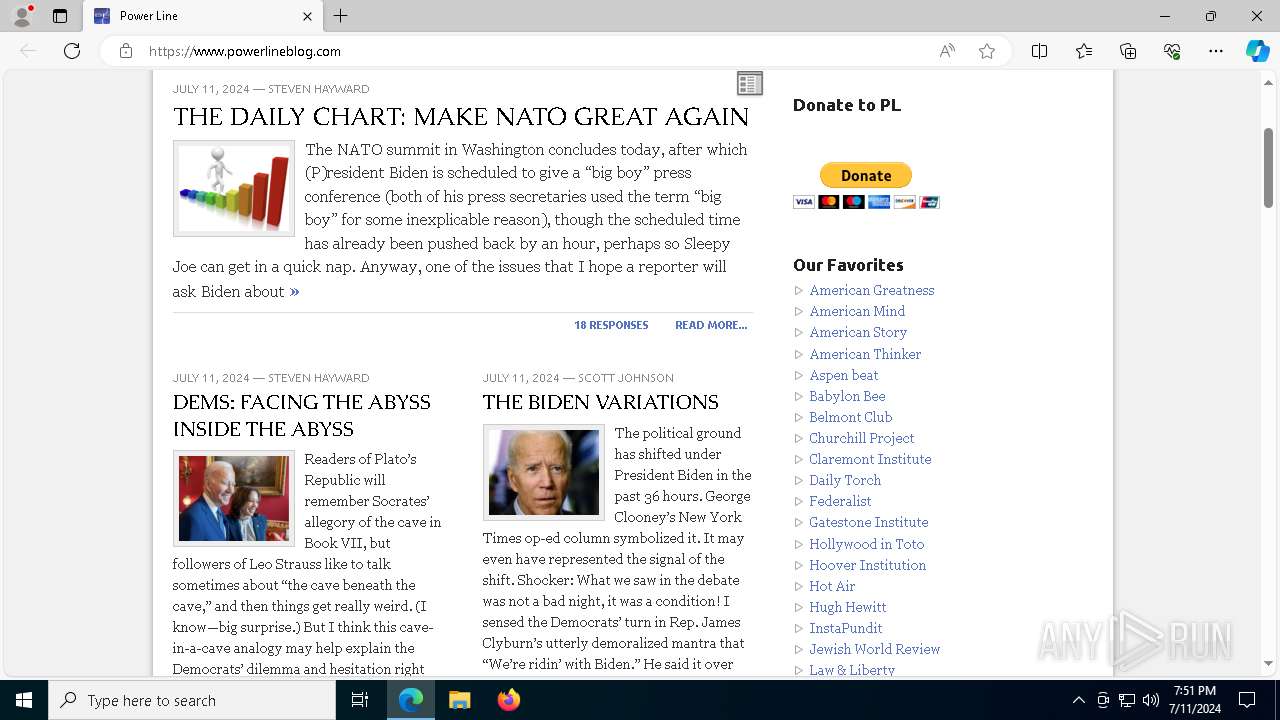Click scrollbar down arrow

click(x=1268, y=664)
